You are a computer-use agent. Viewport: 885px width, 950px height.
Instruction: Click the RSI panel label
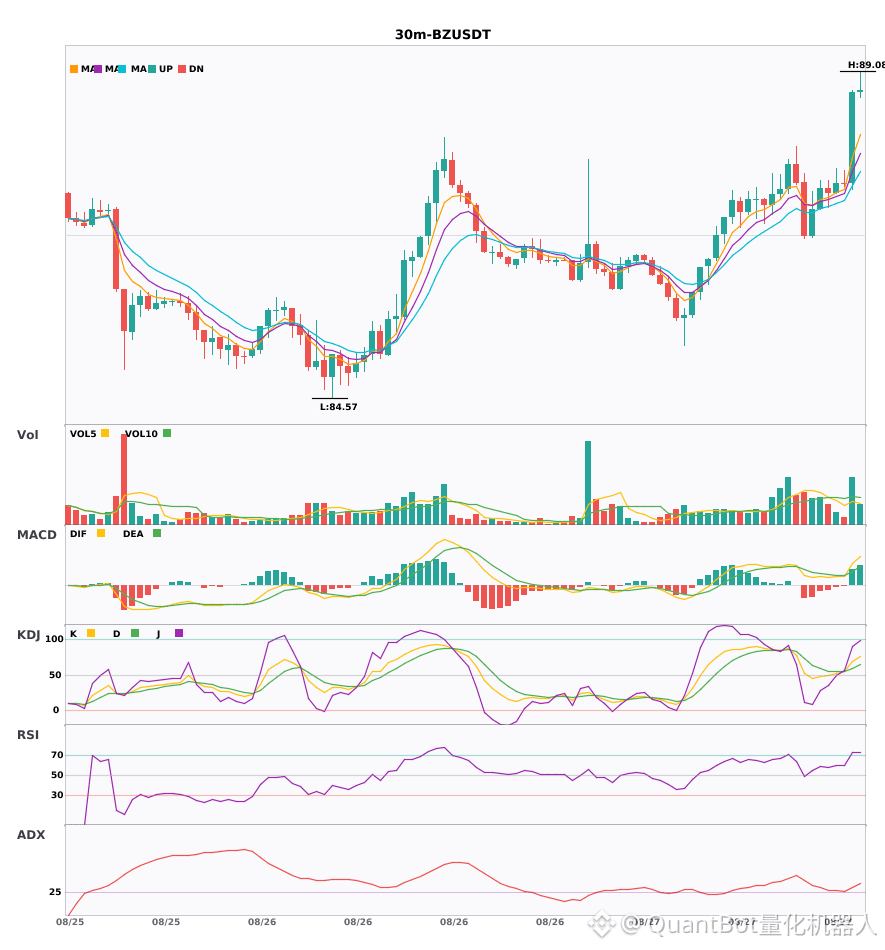click(28, 735)
